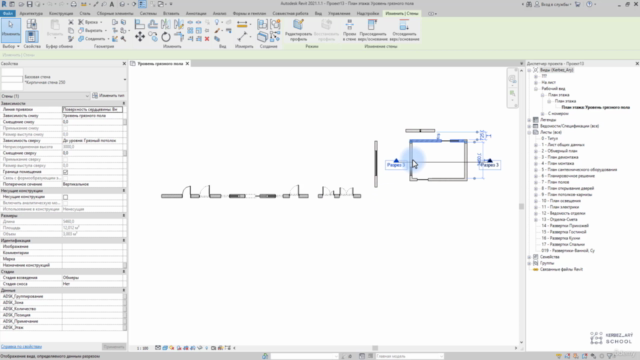640x360 pixels.
Task: Expand the Legends tree node
Action: point(530,120)
